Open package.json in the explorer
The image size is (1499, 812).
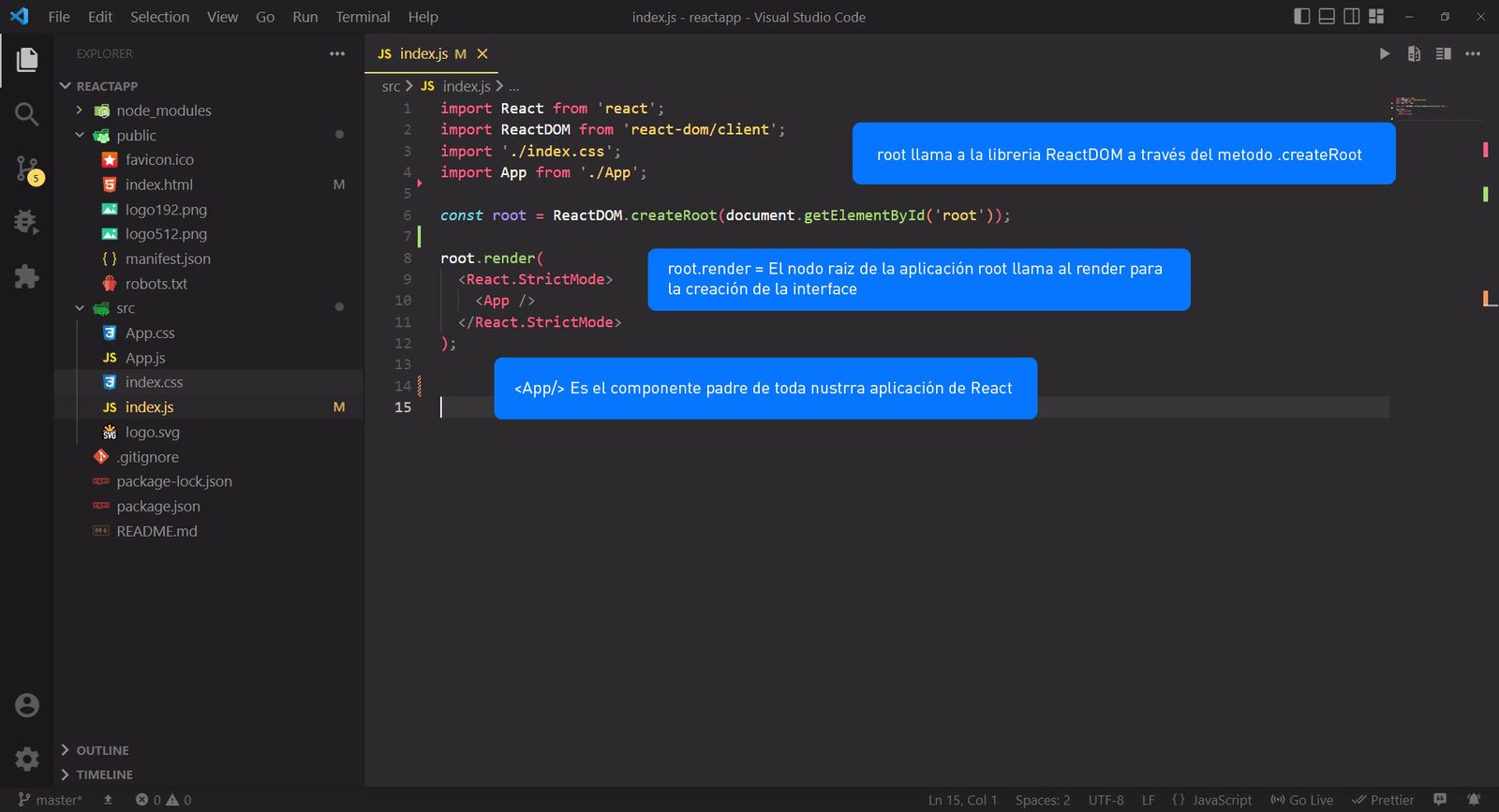209,507
